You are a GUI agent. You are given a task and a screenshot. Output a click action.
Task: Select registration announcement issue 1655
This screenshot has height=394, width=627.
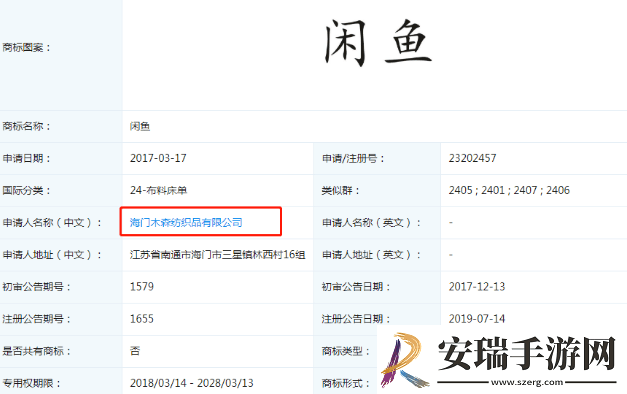pyautogui.click(x=142, y=319)
